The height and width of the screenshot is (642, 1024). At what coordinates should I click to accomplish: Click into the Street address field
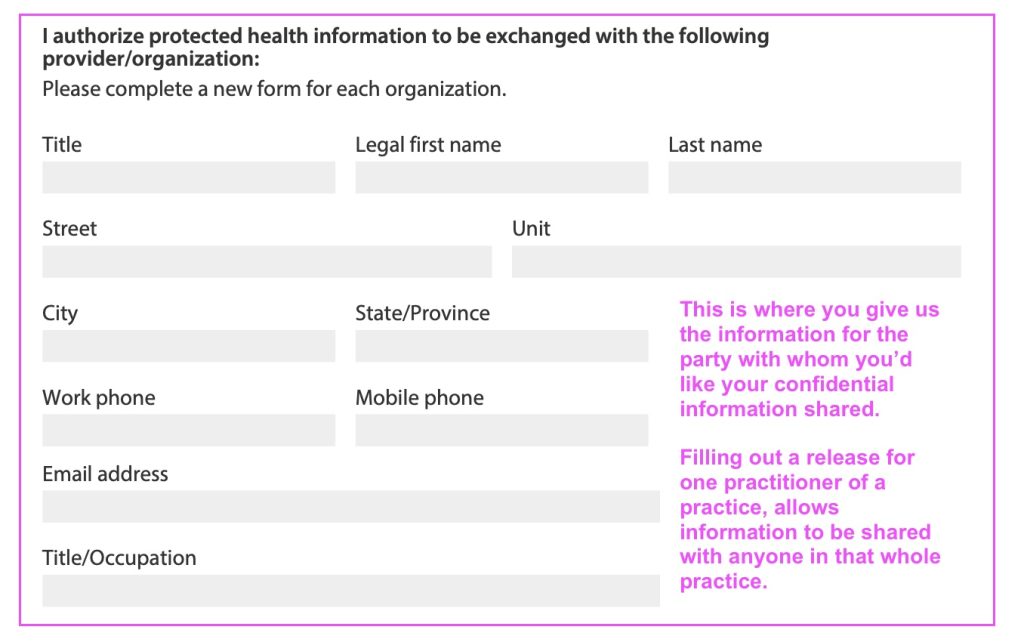click(x=267, y=261)
